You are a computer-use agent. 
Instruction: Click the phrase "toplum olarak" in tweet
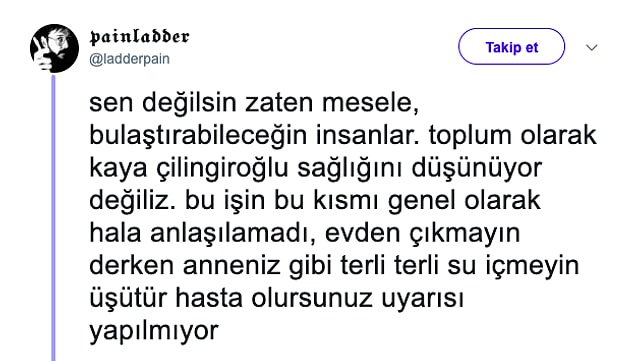point(513,136)
